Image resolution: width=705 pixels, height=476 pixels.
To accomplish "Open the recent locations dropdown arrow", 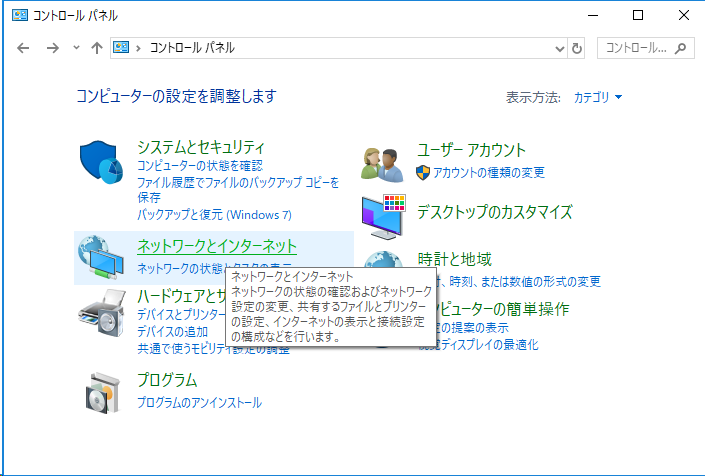I will 77,48.
